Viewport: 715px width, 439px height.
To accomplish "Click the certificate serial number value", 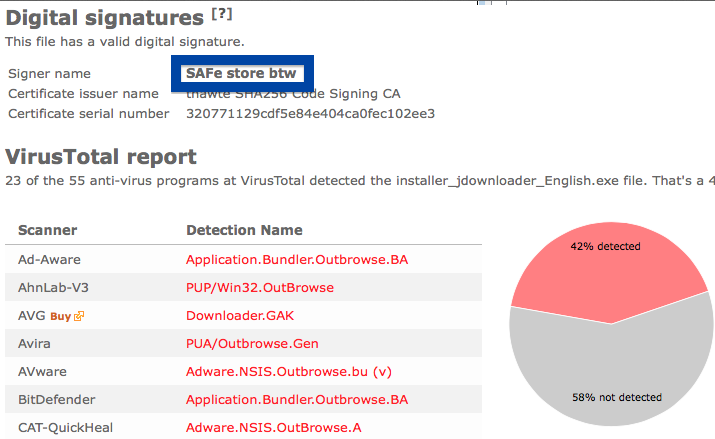I will pos(311,114).
